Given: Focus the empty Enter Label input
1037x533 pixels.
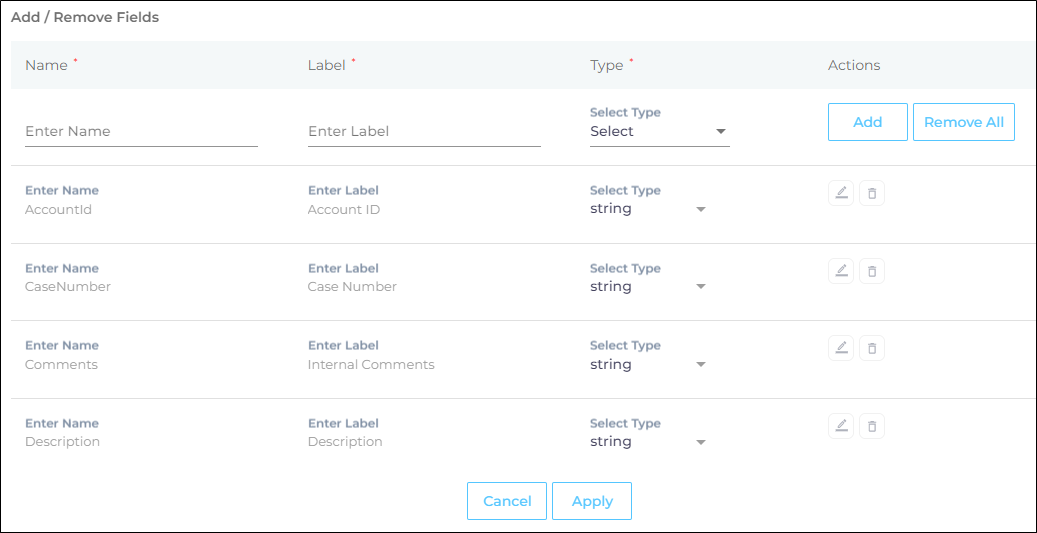Looking at the screenshot, I should pos(424,131).
